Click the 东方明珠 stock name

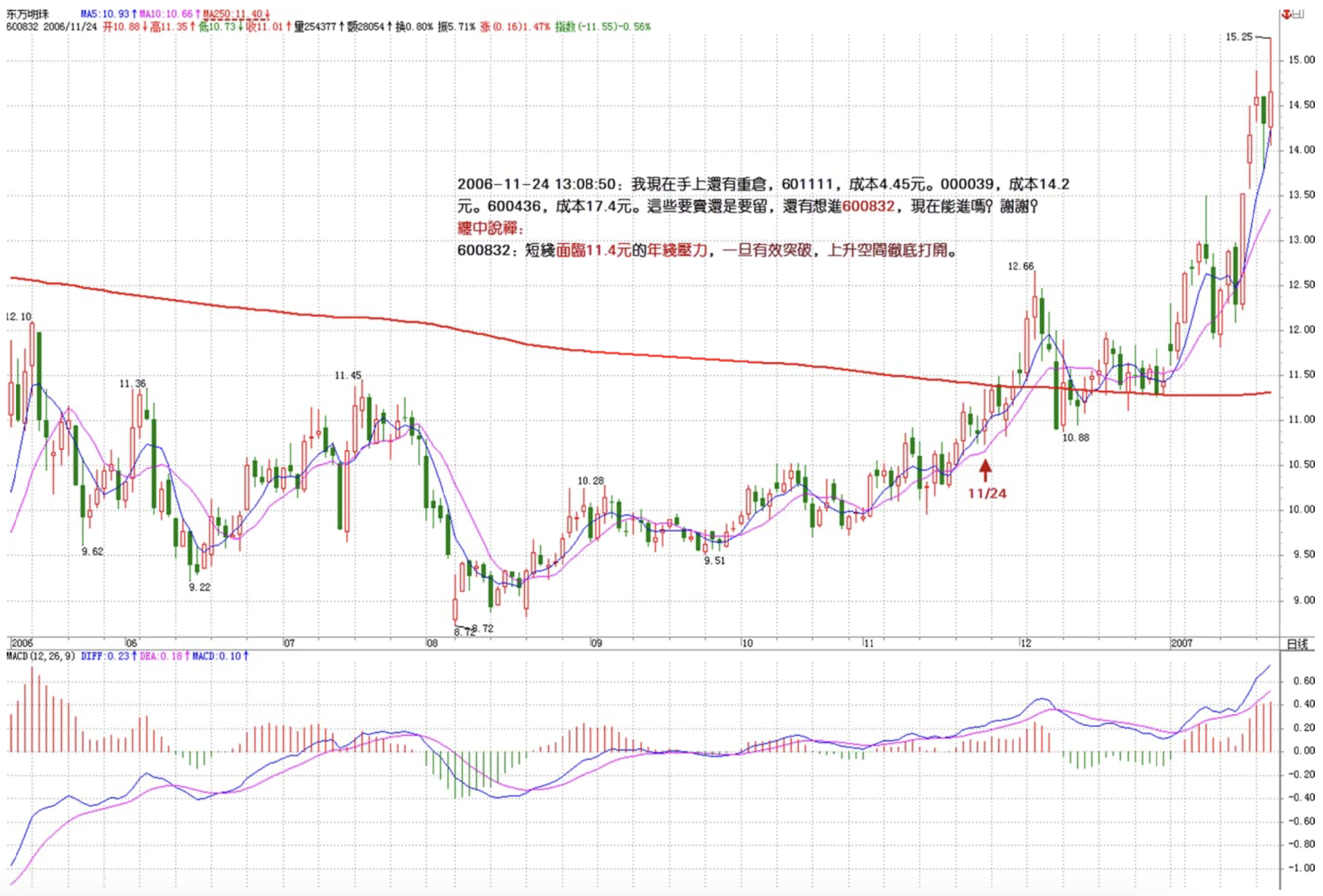(x=27, y=13)
